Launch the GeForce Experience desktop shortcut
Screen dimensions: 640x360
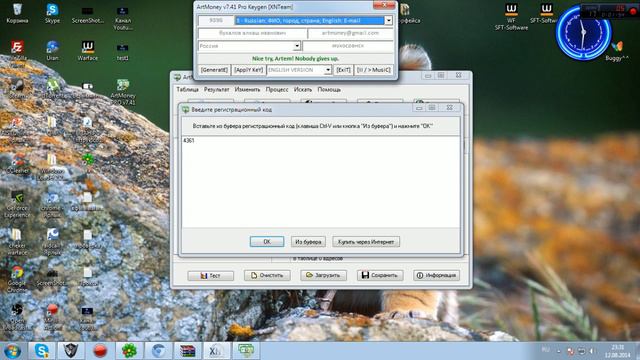point(17,204)
